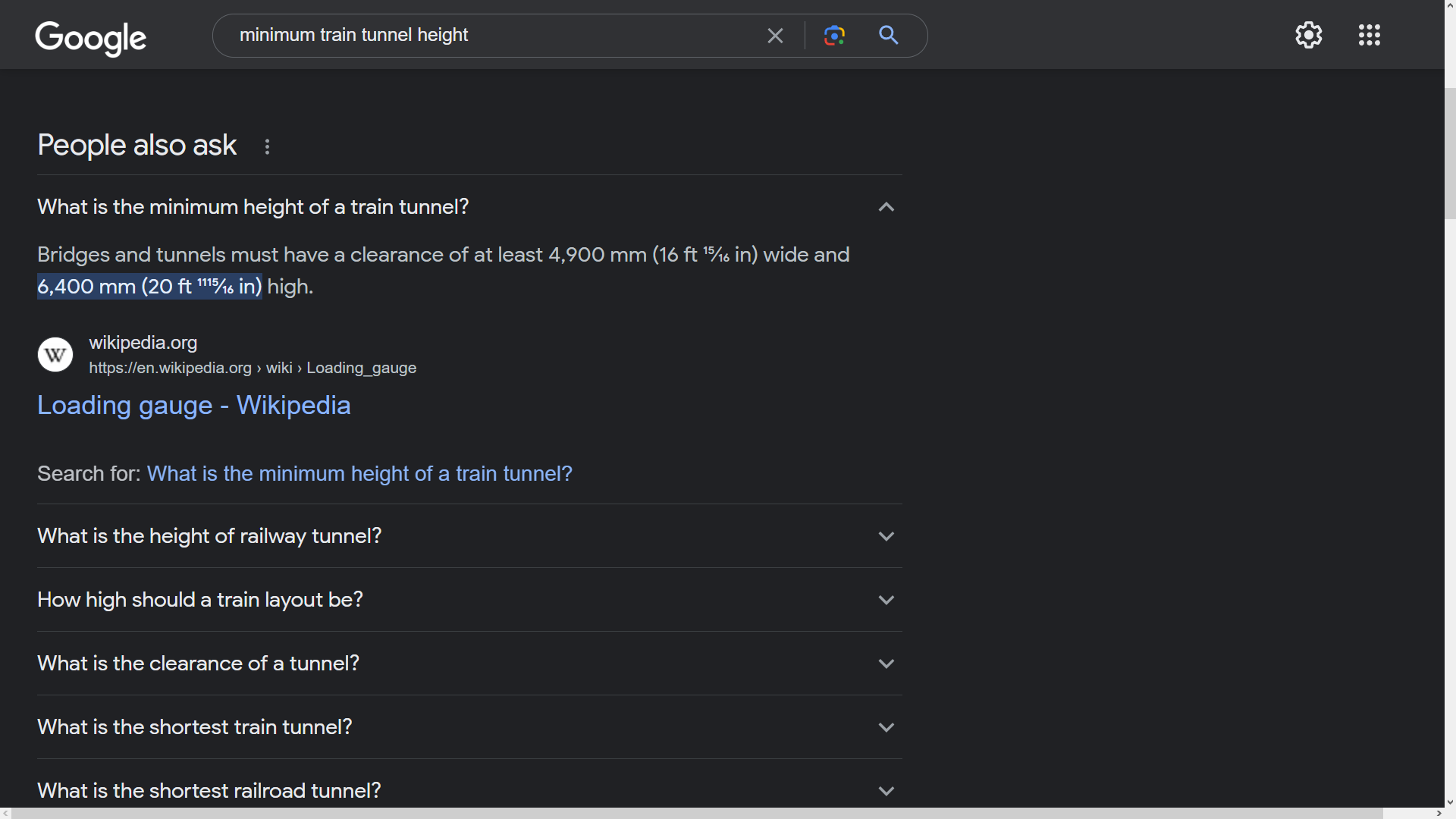Click the Wikipedia favicon next to wikipedia.org
This screenshot has width=1456, height=819.
pos(54,354)
